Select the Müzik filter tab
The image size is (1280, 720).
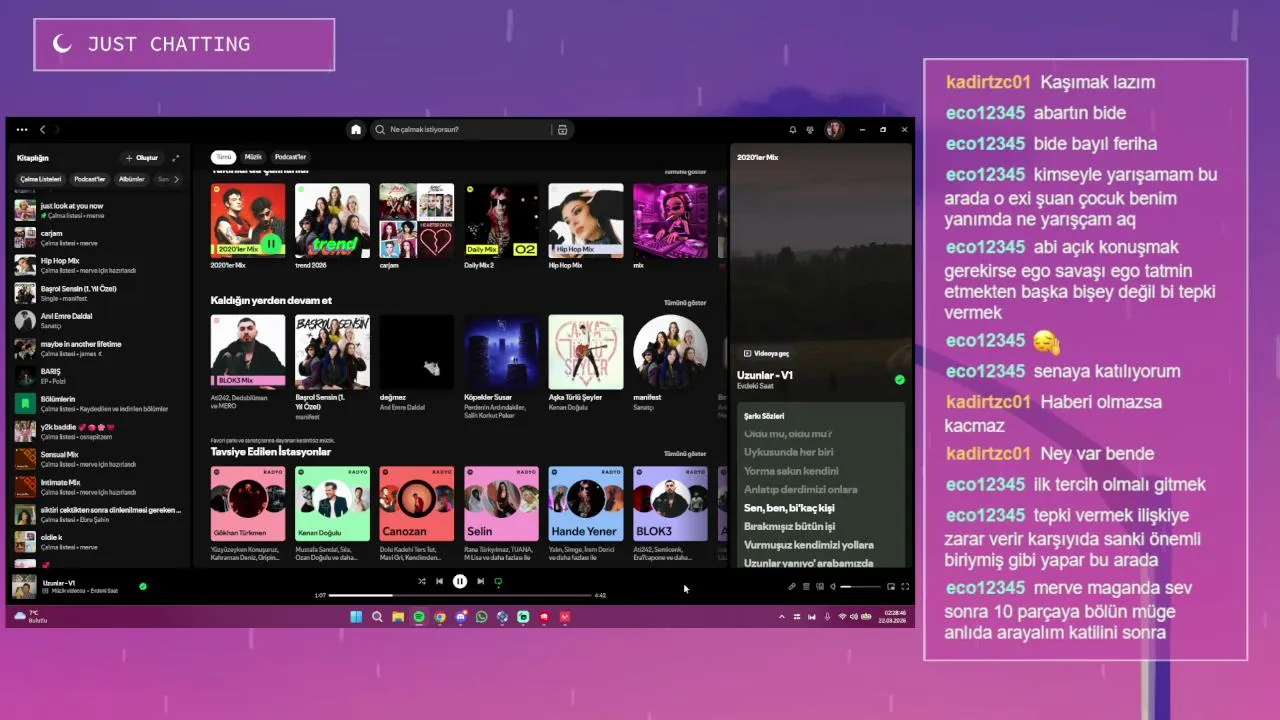pyautogui.click(x=253, y=157)
